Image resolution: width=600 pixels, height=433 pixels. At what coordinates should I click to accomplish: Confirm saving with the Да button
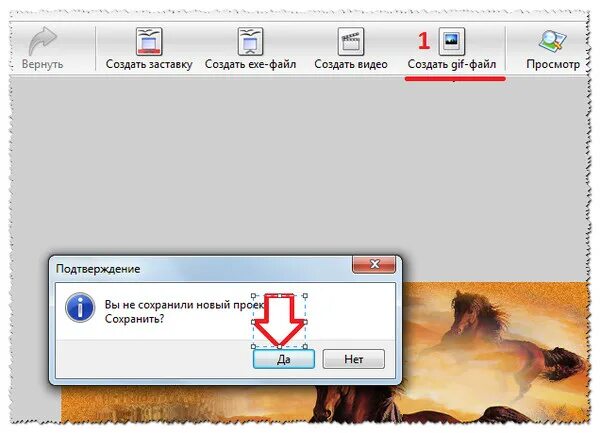coord(284,359)
